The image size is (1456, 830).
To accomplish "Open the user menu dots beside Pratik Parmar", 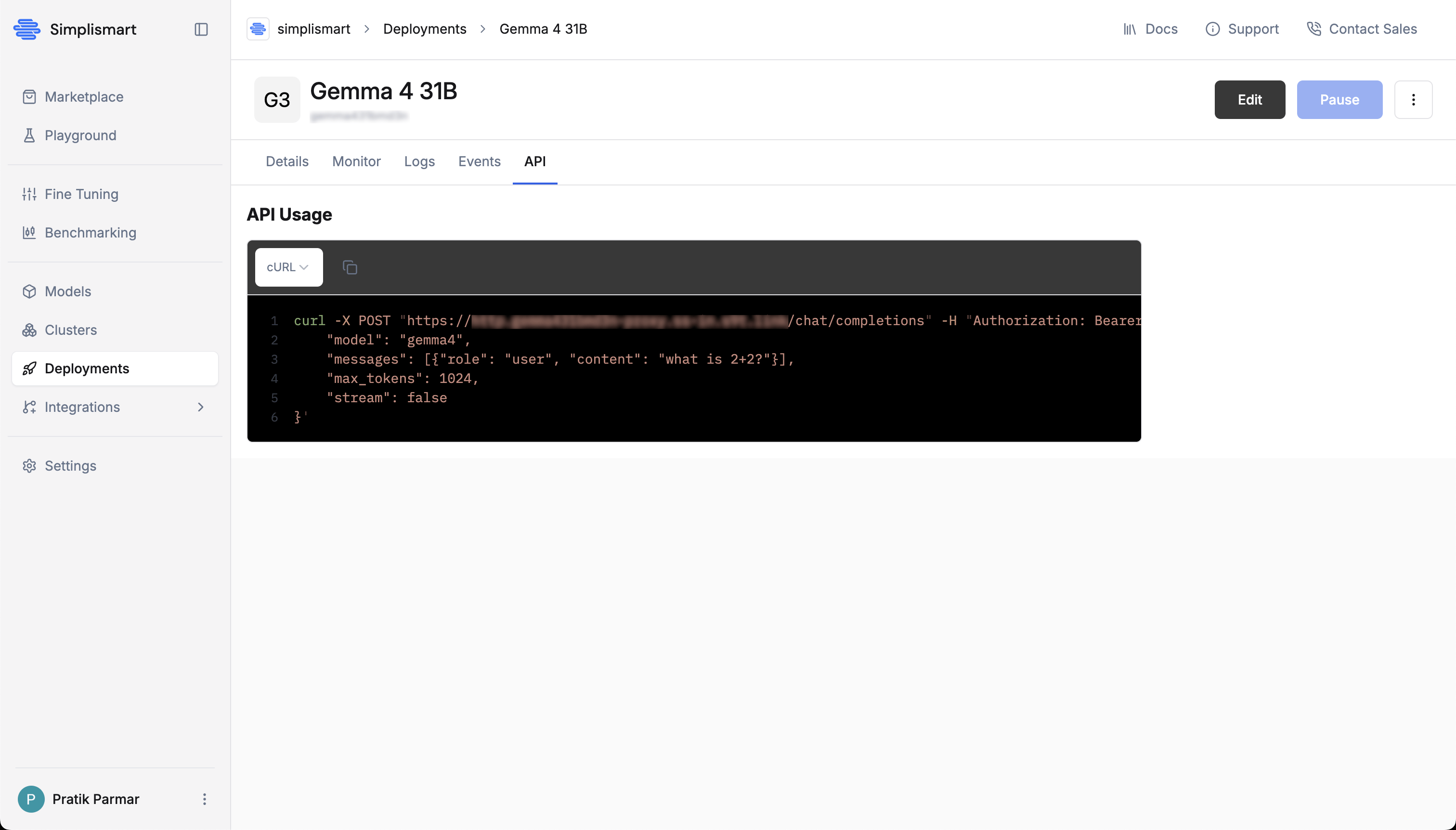I will 205,799.
